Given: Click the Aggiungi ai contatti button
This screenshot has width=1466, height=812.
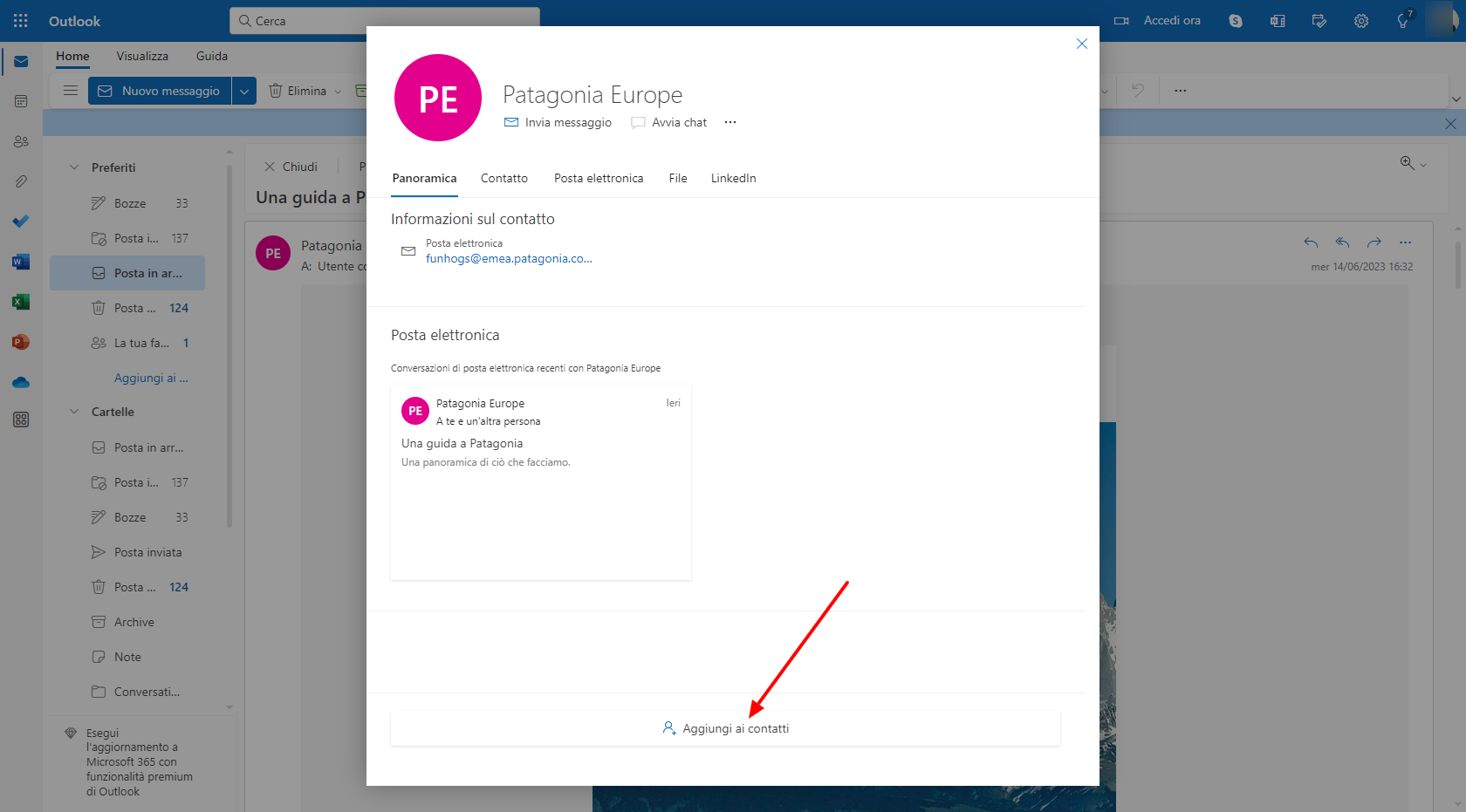Looking at the screenshot, I should click(725, 728).
